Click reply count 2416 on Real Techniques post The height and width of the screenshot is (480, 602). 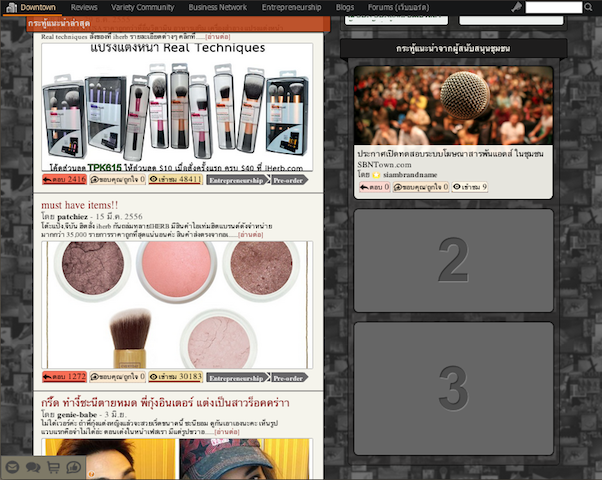[65, 180]
